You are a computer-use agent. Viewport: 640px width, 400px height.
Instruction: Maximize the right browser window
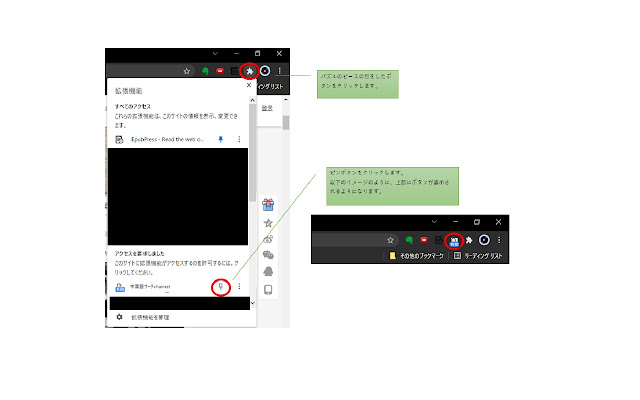pyautogui.click(x=477, y=222)
